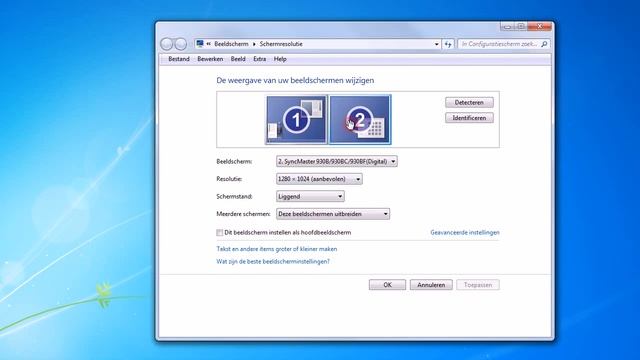Click the Identificeren button
Image resolution: width=640 pixels, height=360 pixels.
point(469,118)
